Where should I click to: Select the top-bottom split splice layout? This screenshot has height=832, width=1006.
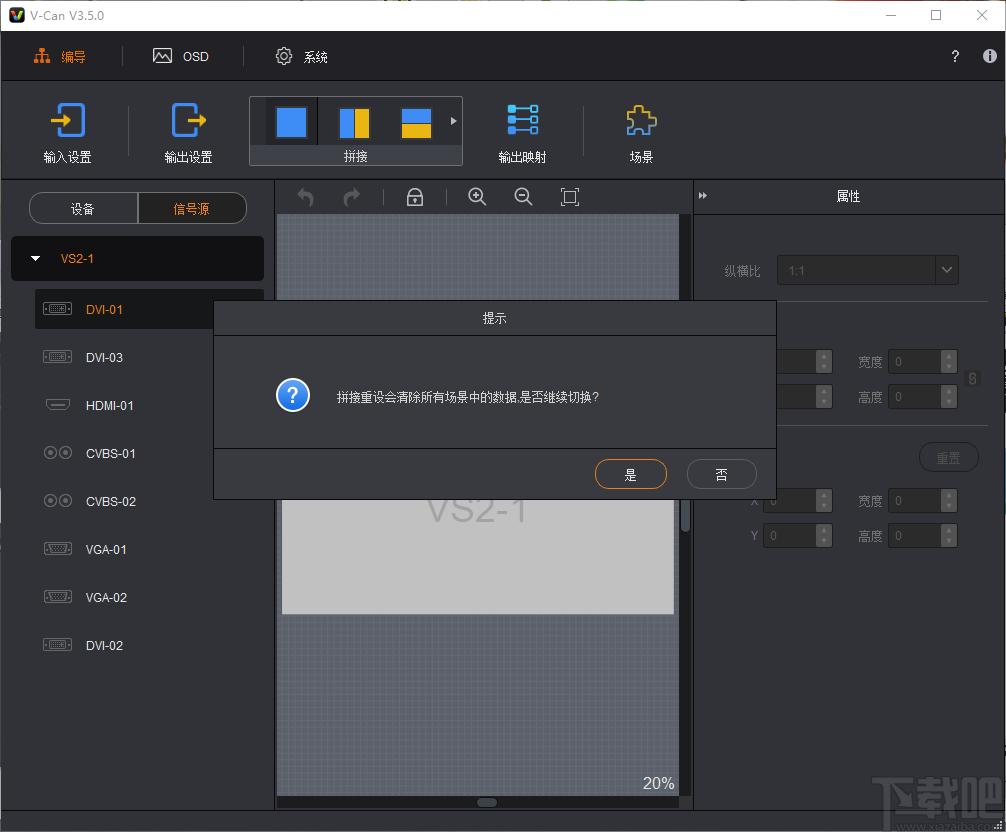click(416, 123)
